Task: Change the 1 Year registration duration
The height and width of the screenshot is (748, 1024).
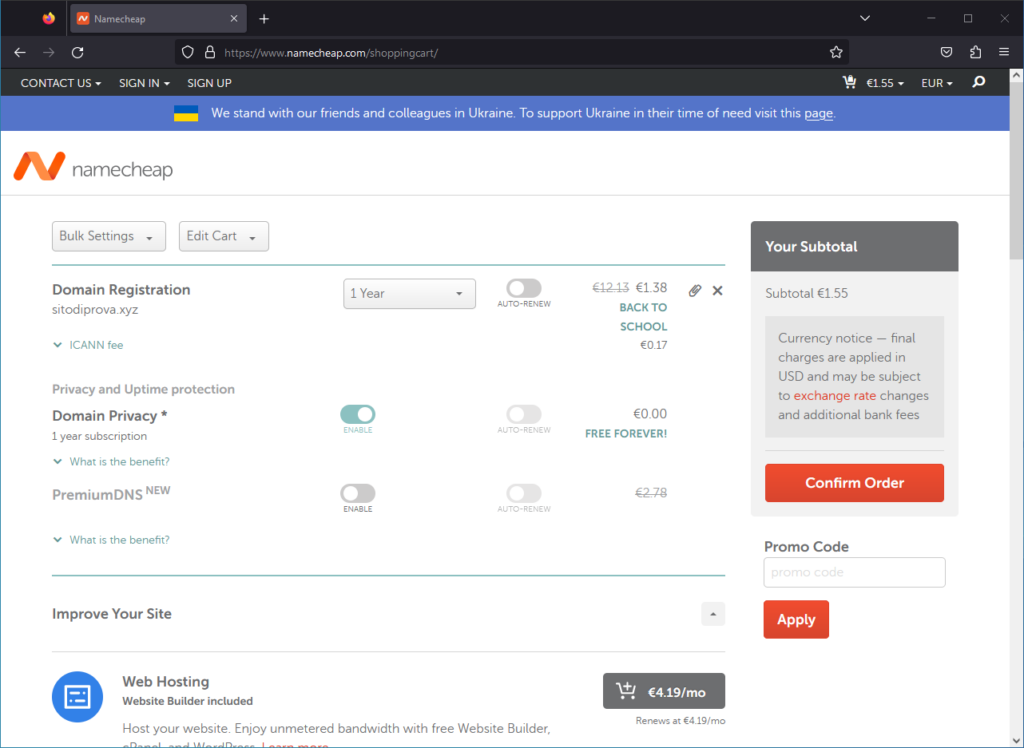Action: point(409,294)
